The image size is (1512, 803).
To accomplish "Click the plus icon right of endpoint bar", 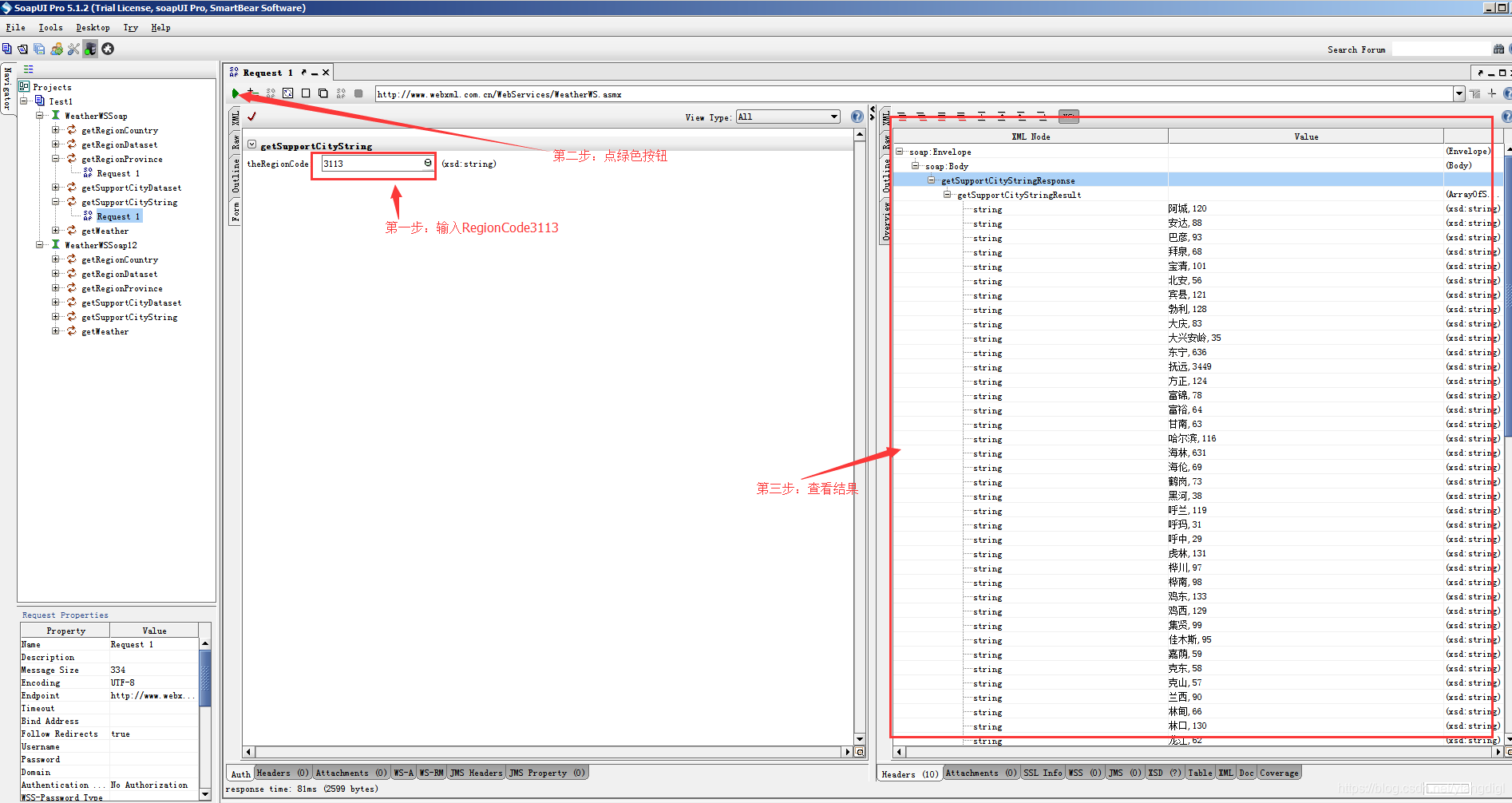I will coord(1492,93).
